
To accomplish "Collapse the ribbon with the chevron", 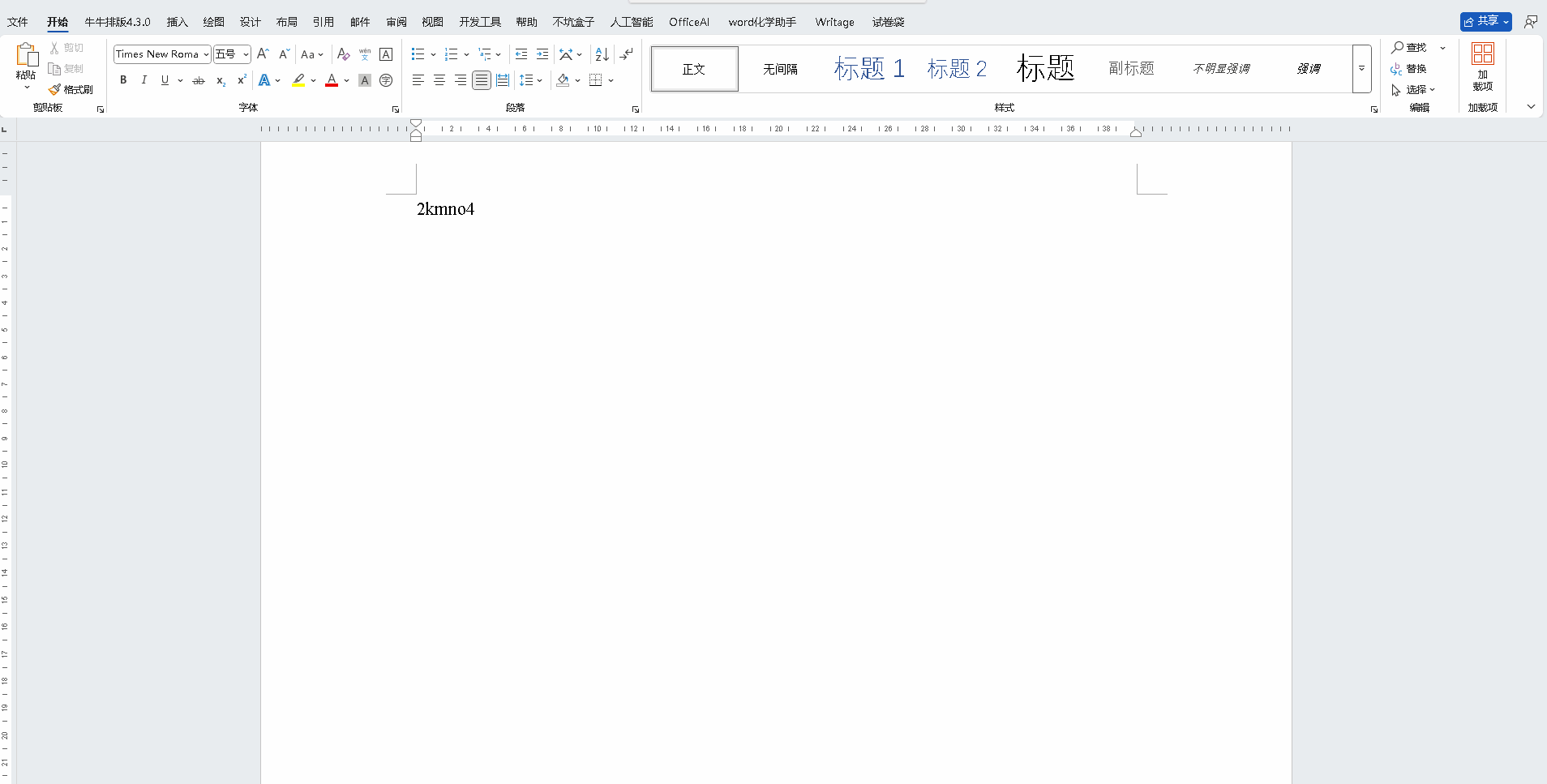I will (1531, 106).
